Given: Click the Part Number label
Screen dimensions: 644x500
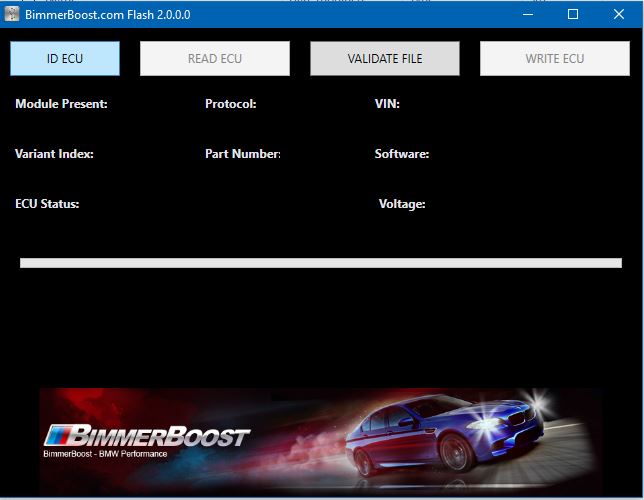Looking at the screenshot, I should point(242,154).
